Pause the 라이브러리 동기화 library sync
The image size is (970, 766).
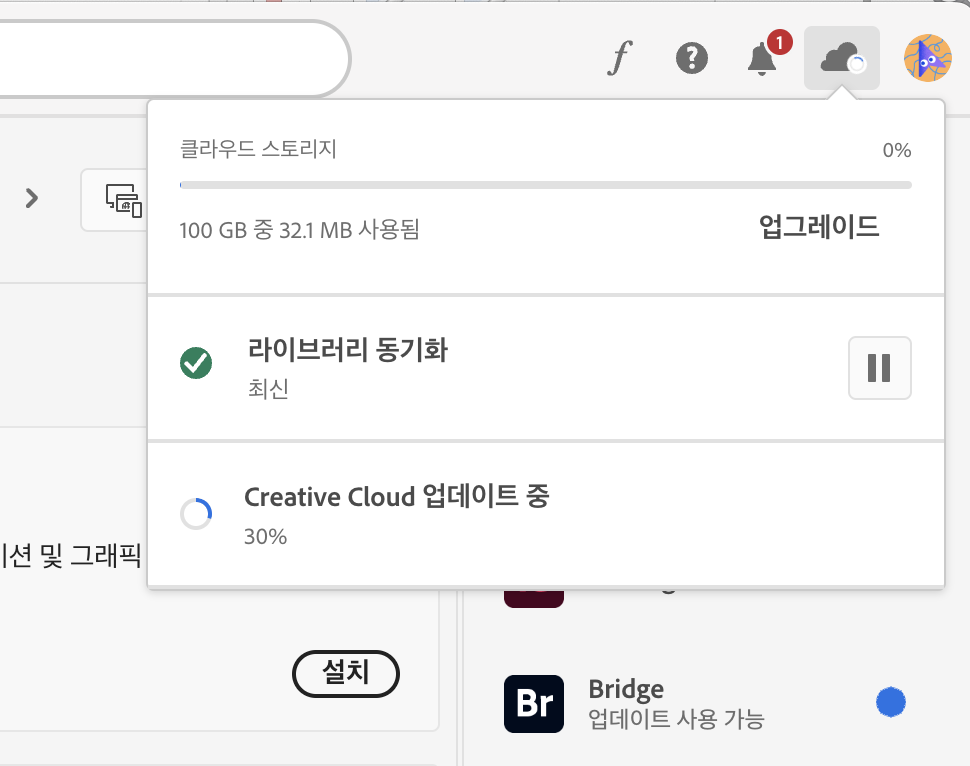coord(879,367)
